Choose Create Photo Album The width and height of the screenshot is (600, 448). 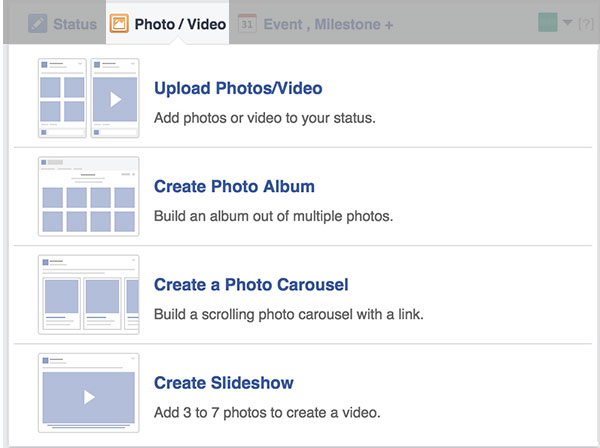point(234,187)
